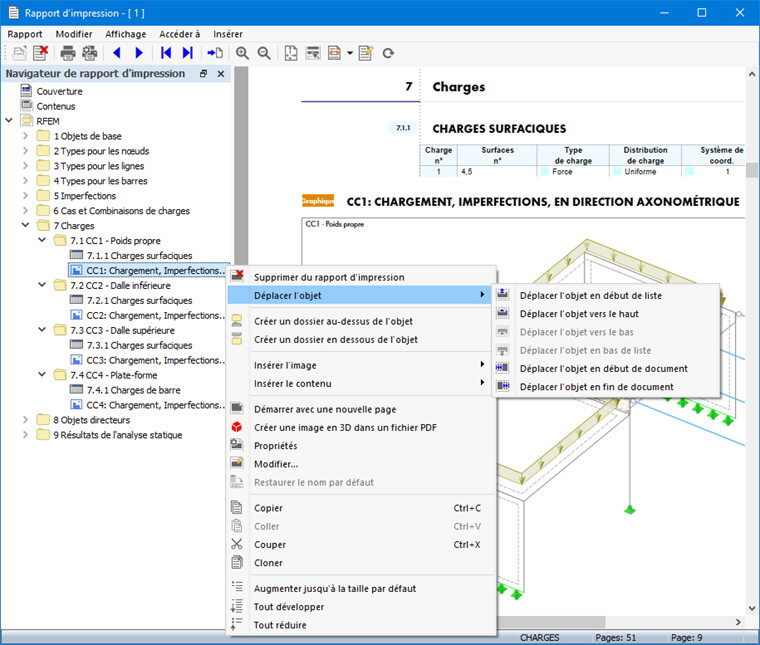This screenshot has width=760, height=645.
Task: Collapse 7.2 CC2 - Dalle inférieure
Action: 42,285
